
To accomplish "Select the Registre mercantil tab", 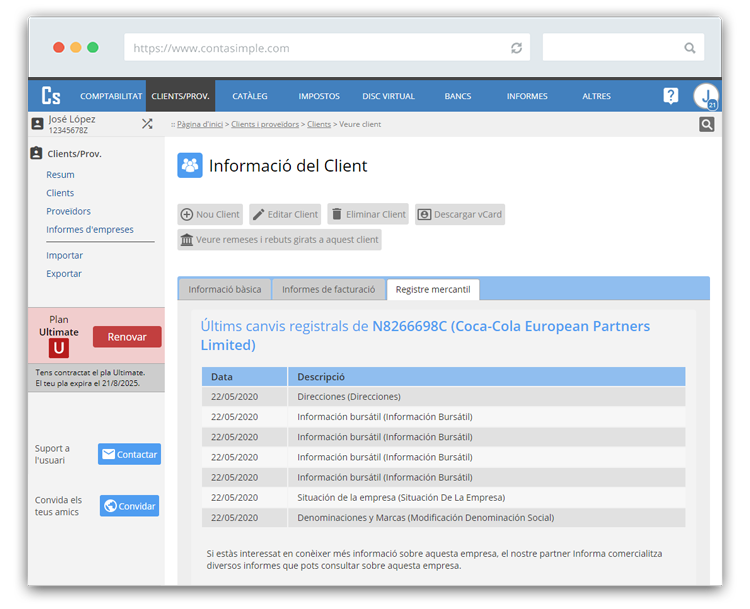I will click(x=433, y=289).
